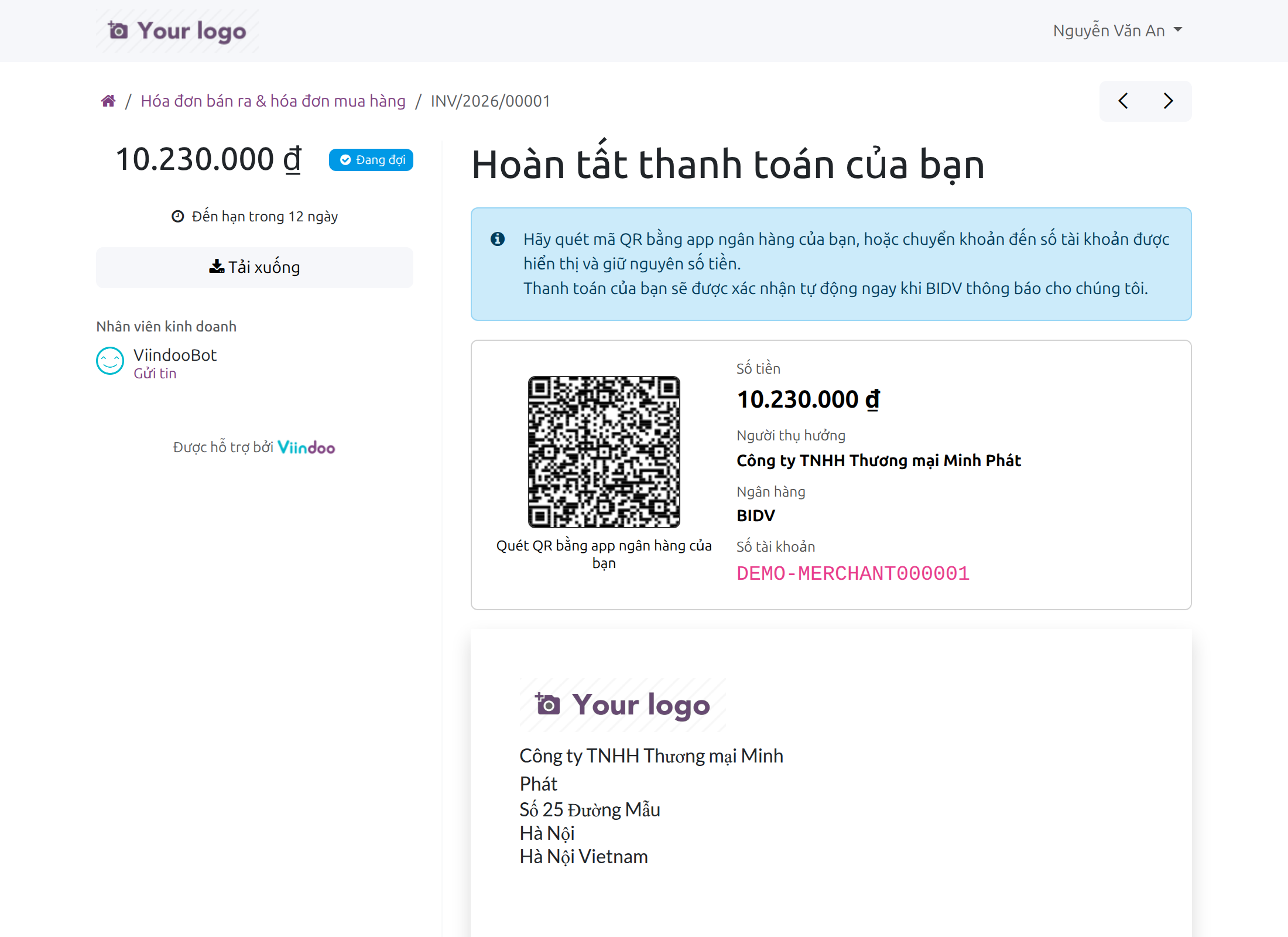Click Số tài khoản label

point(776,546)
